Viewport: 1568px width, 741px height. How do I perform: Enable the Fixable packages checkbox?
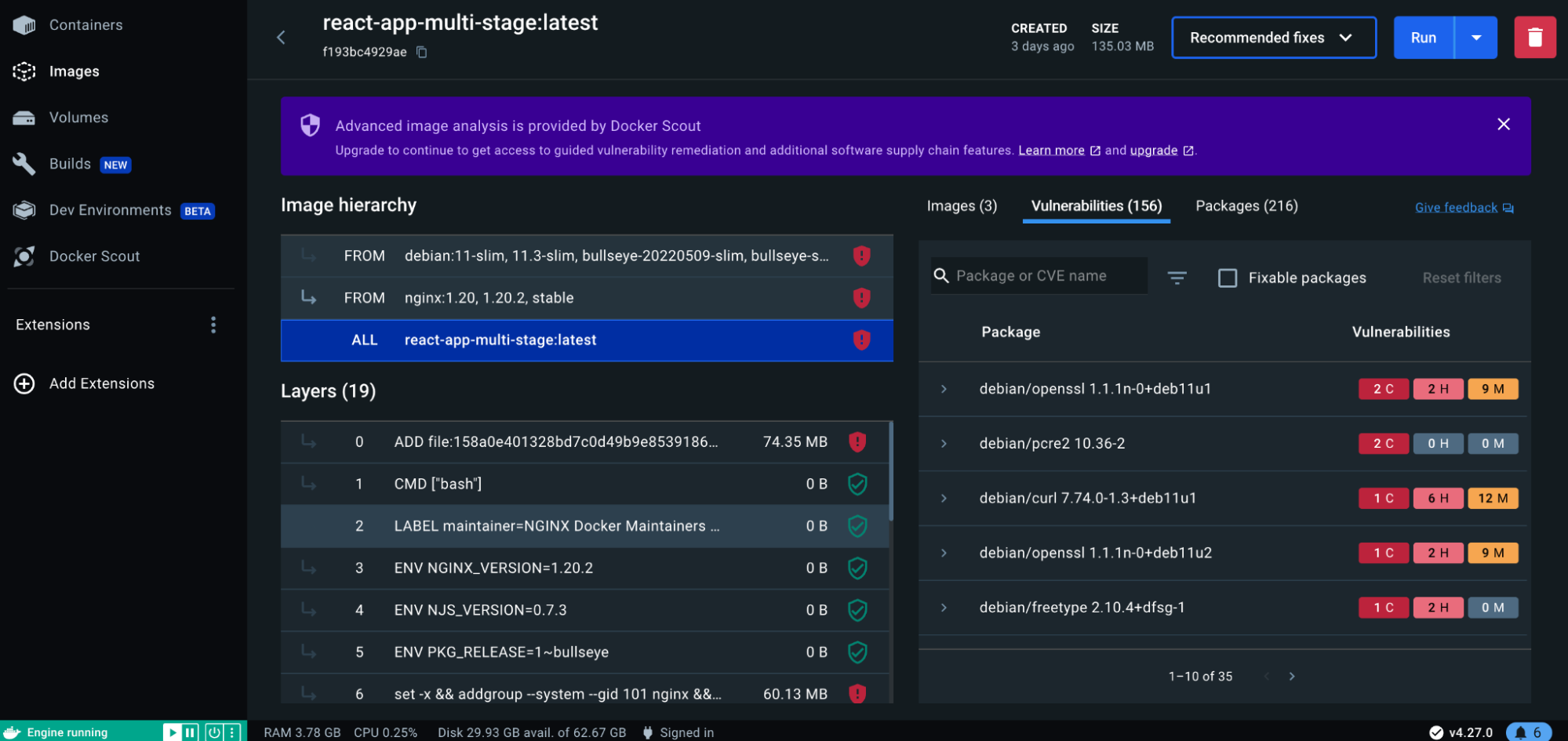(x=1228, y=278)
